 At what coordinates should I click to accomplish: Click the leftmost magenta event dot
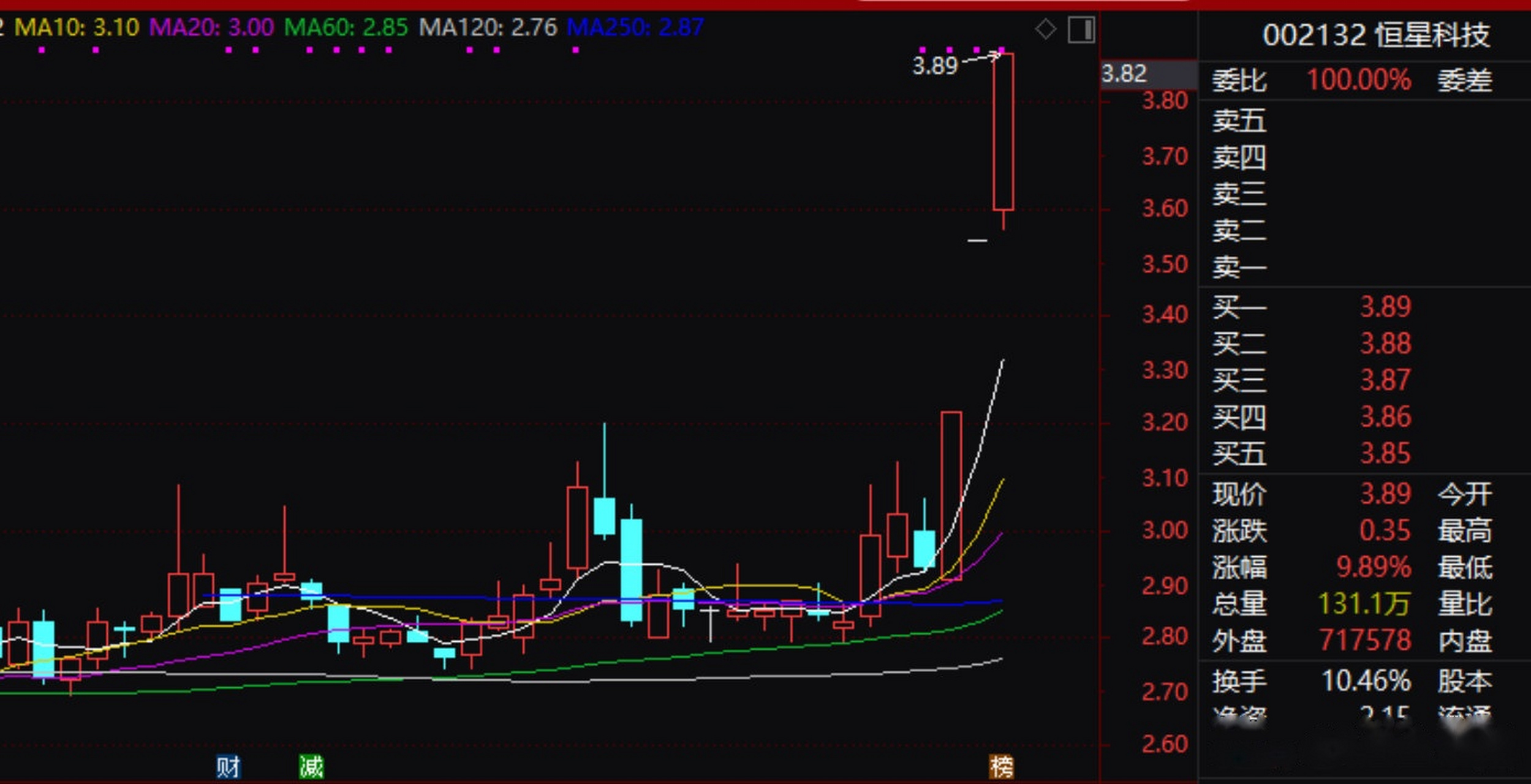click(x=42, y=50)
